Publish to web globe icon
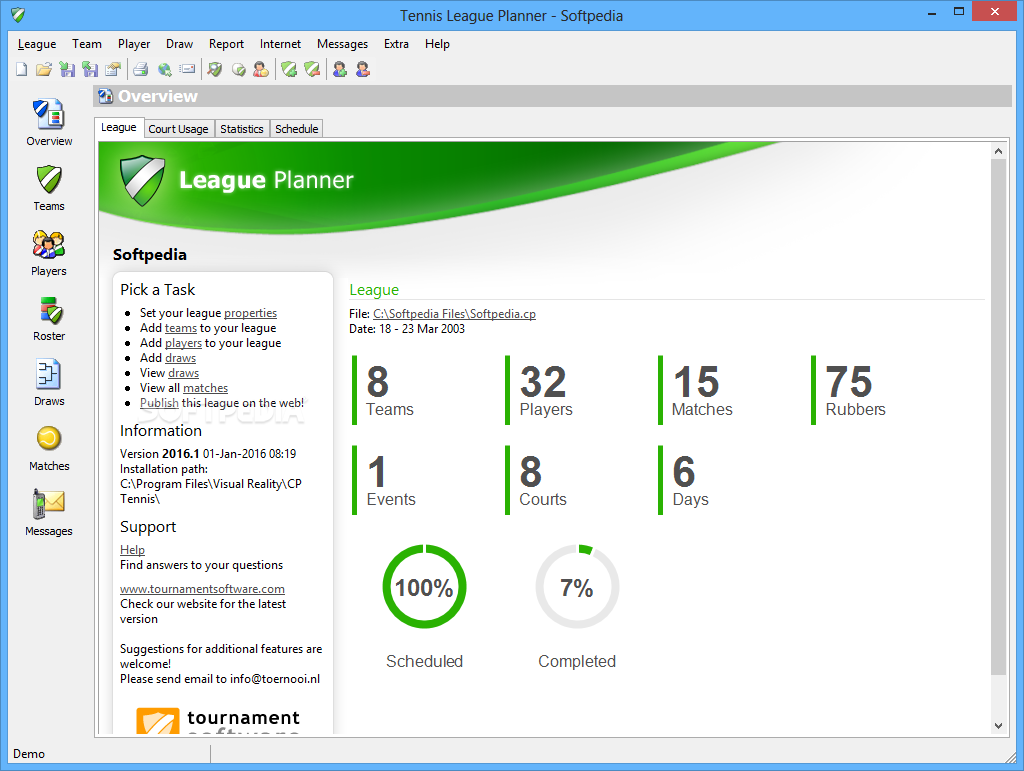The image size is (1024, 771). 165,69
